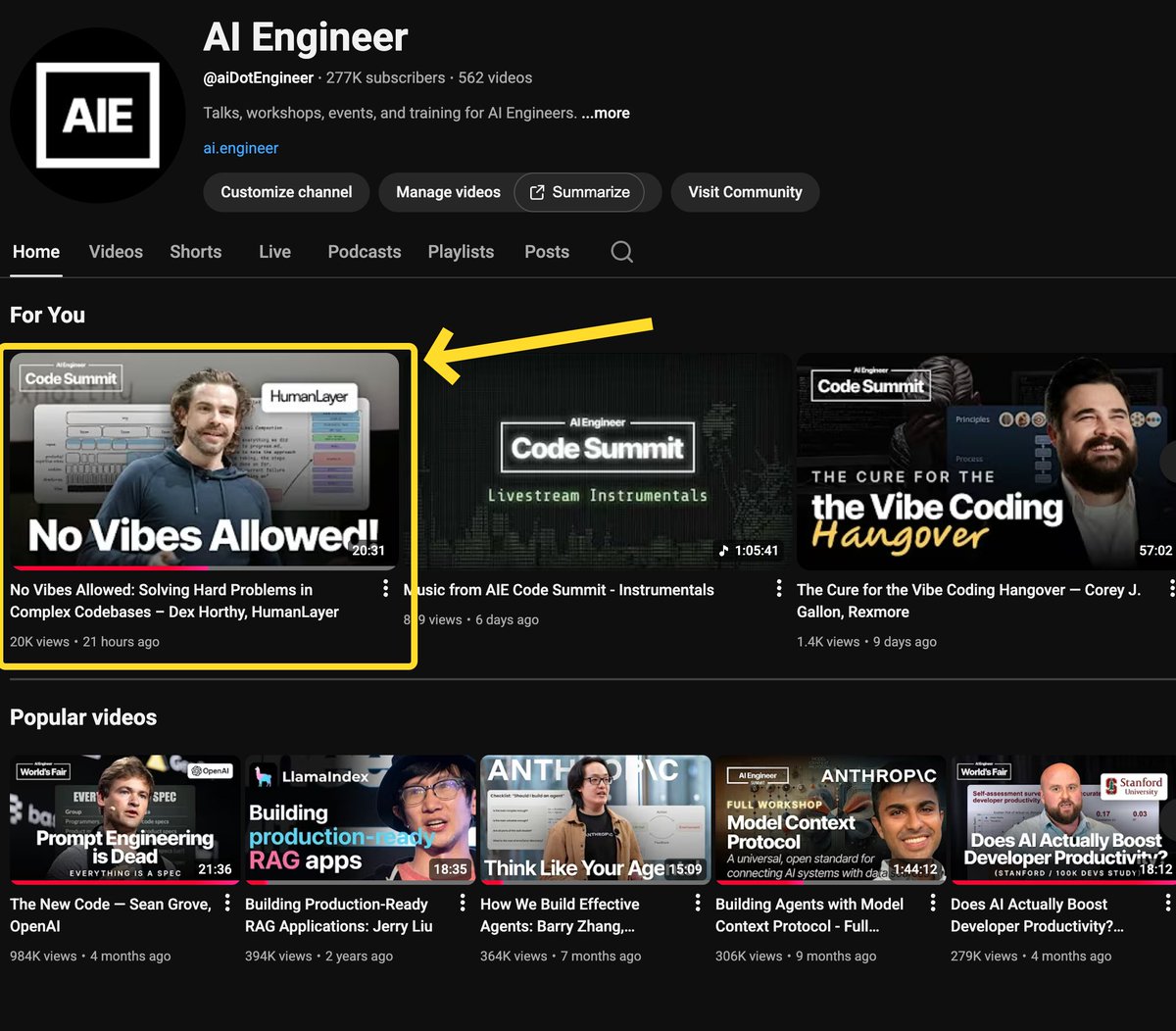Click 306K views • 9 months ago text
The height and width of the screenshot is (1031, 1176).
[796, 957]
